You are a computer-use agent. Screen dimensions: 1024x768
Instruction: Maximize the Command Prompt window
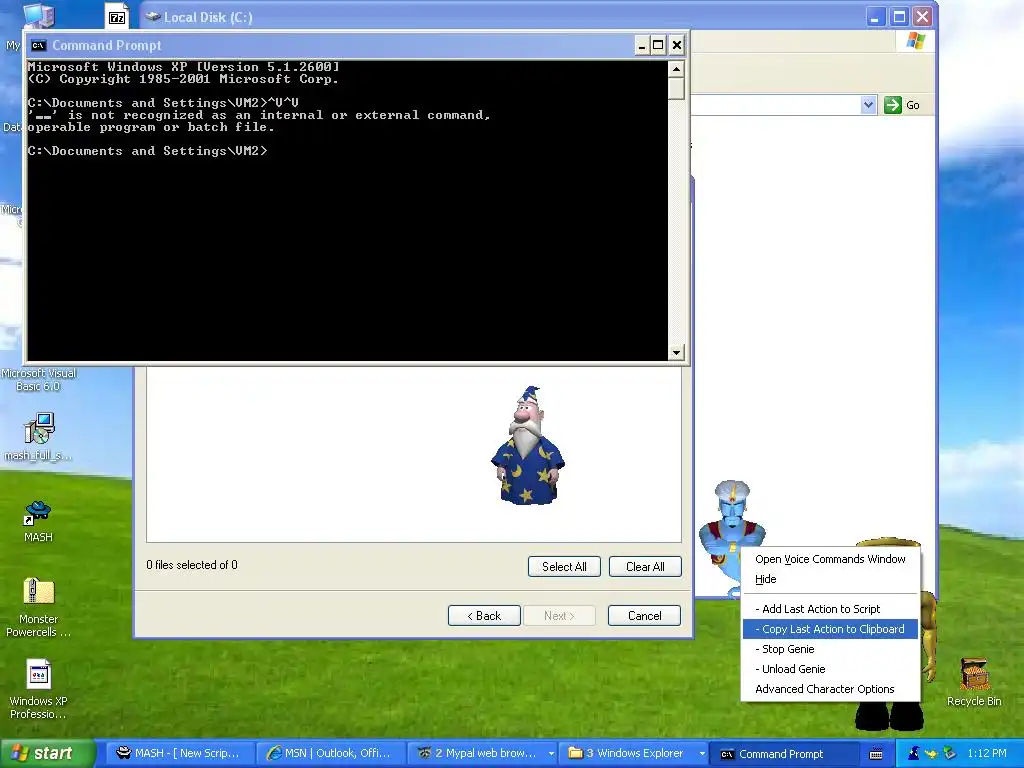658,45
